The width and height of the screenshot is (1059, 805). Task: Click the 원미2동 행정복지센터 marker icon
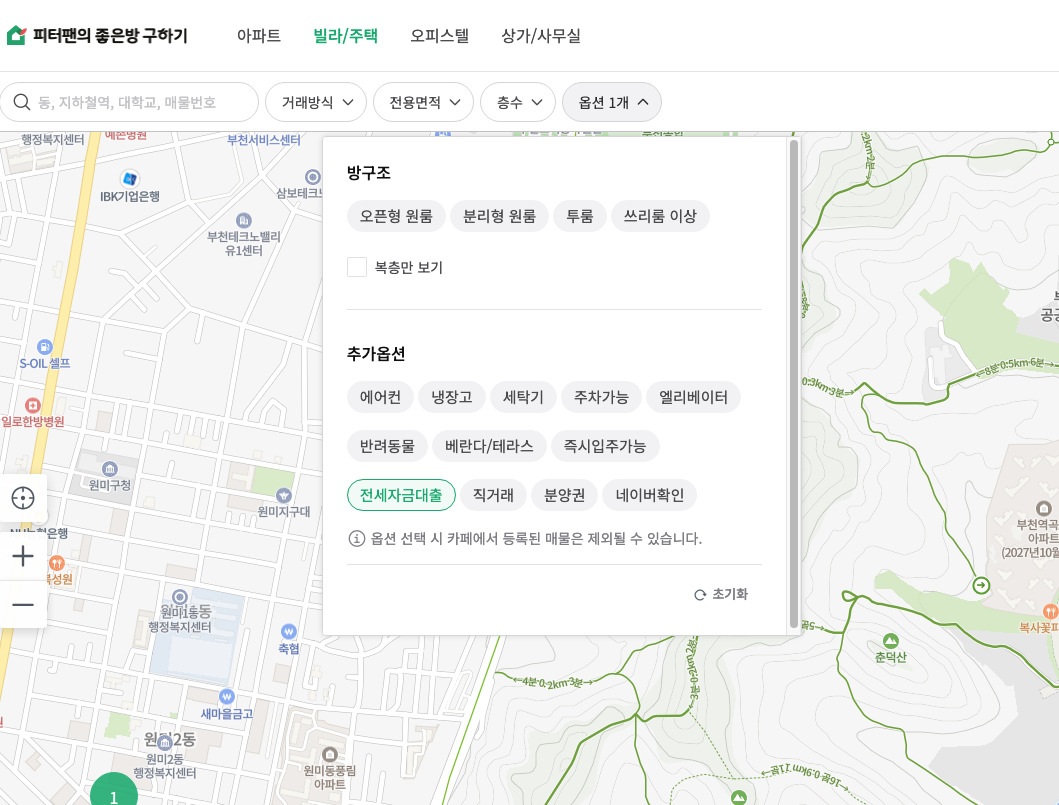click(164, 743)
